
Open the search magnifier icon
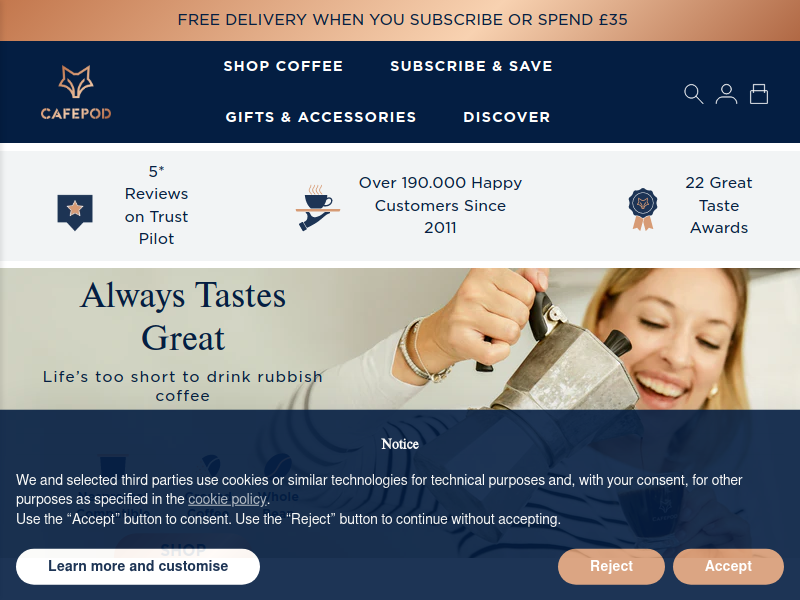coord(693,94)
